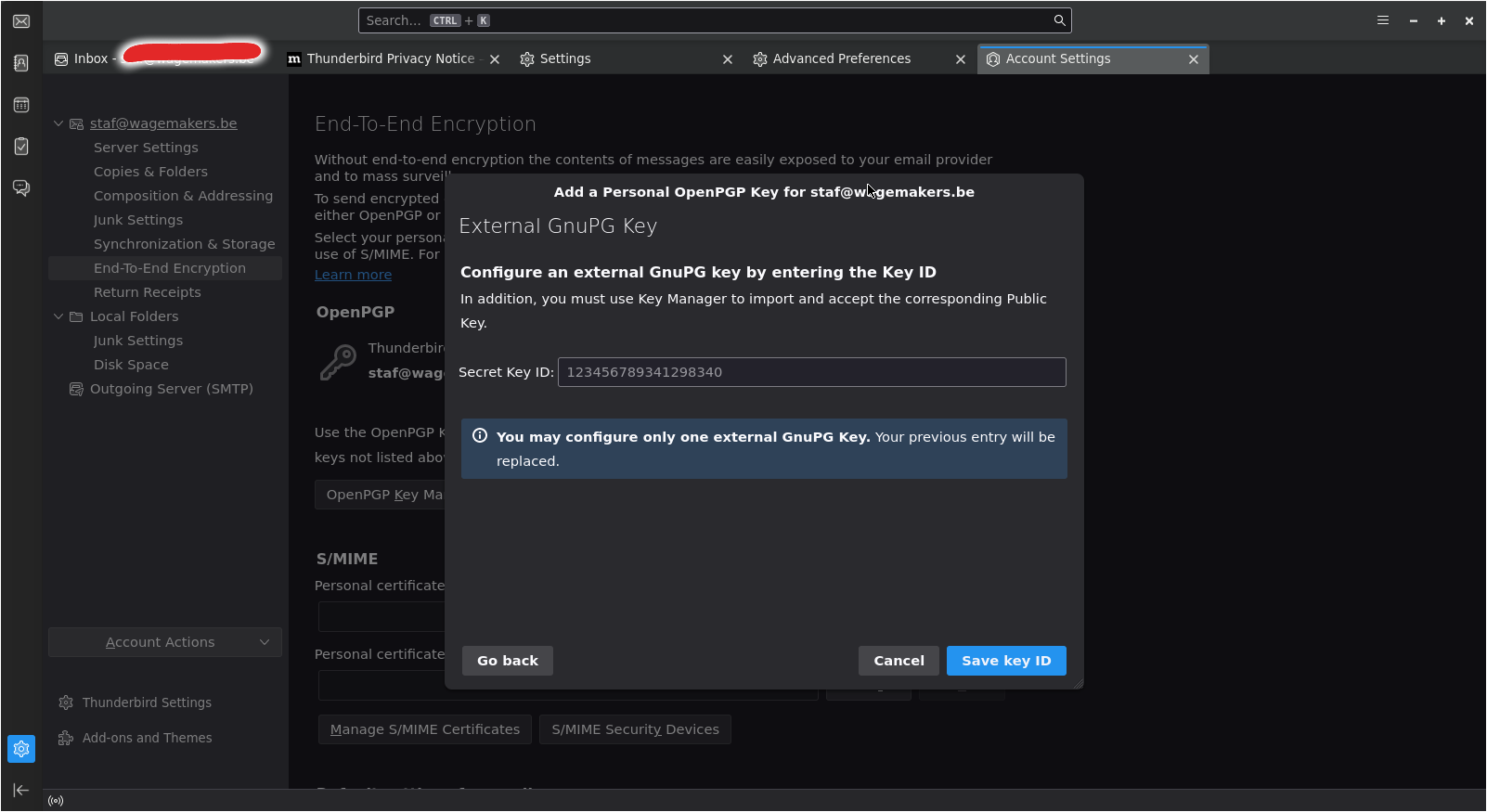Open Add-ons and Themes
The height and width of the screenshot is (812, 1487).
(x=147, y=738)
